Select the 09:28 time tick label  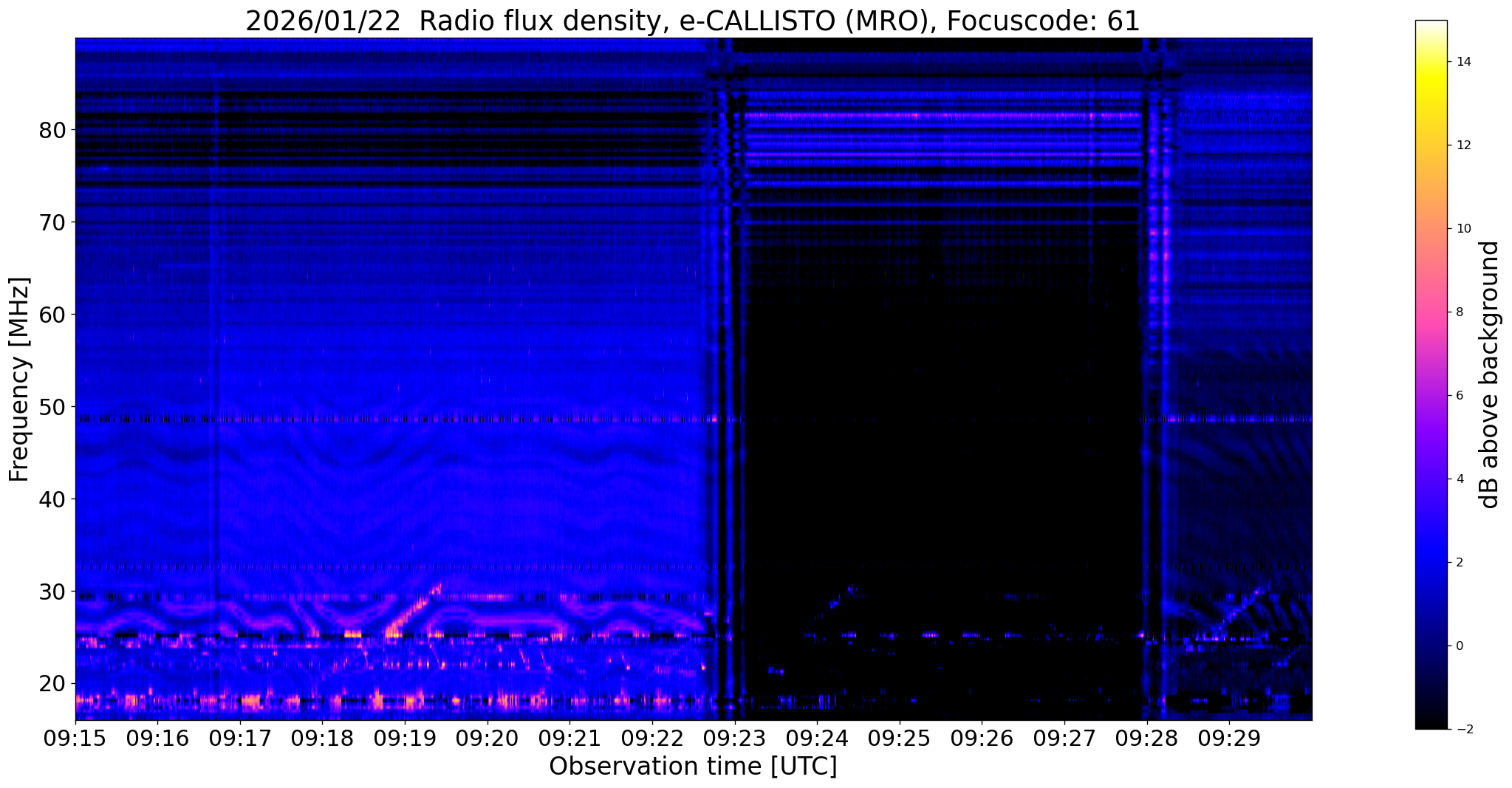tap(1146, 739)
